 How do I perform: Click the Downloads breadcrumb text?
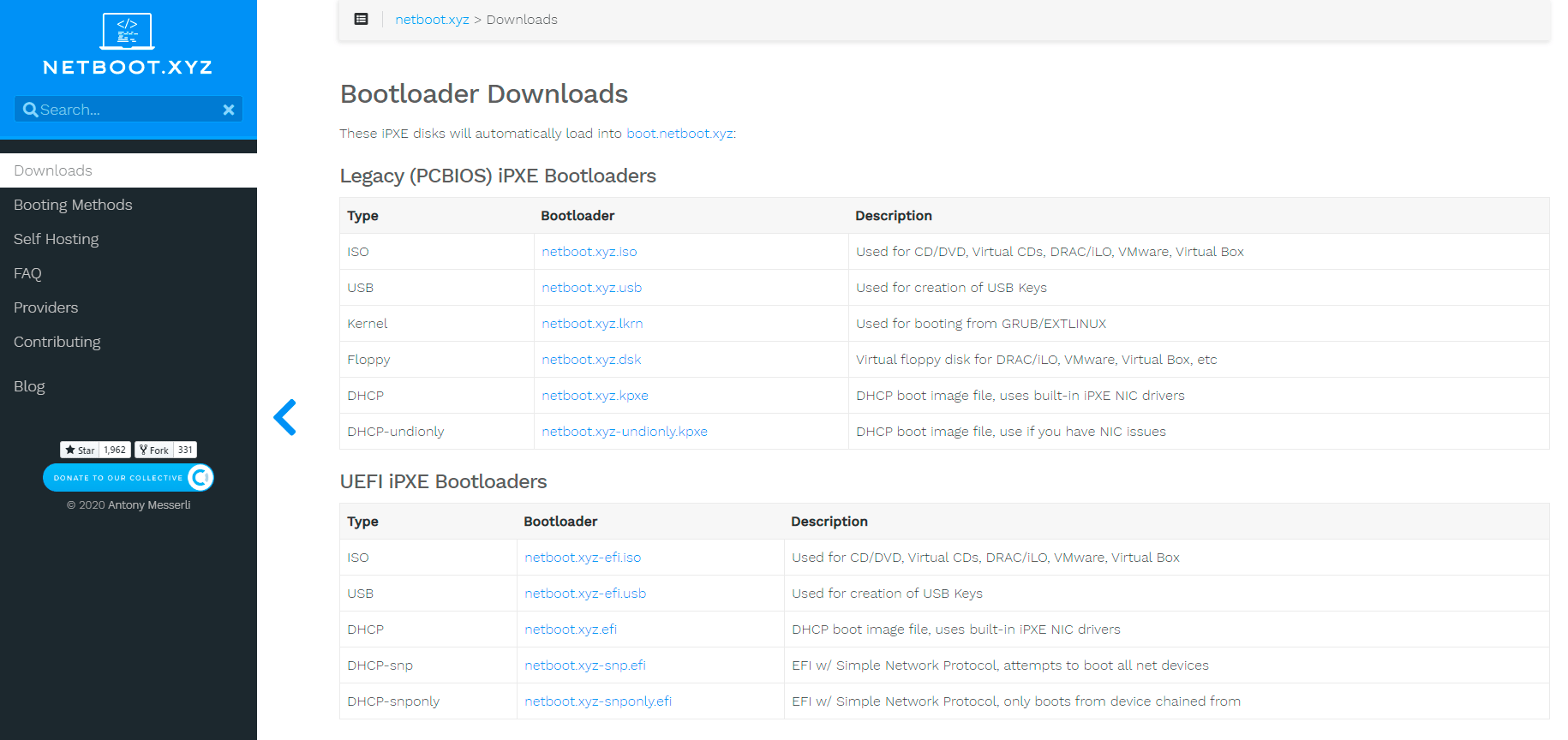tap(522, 20)
